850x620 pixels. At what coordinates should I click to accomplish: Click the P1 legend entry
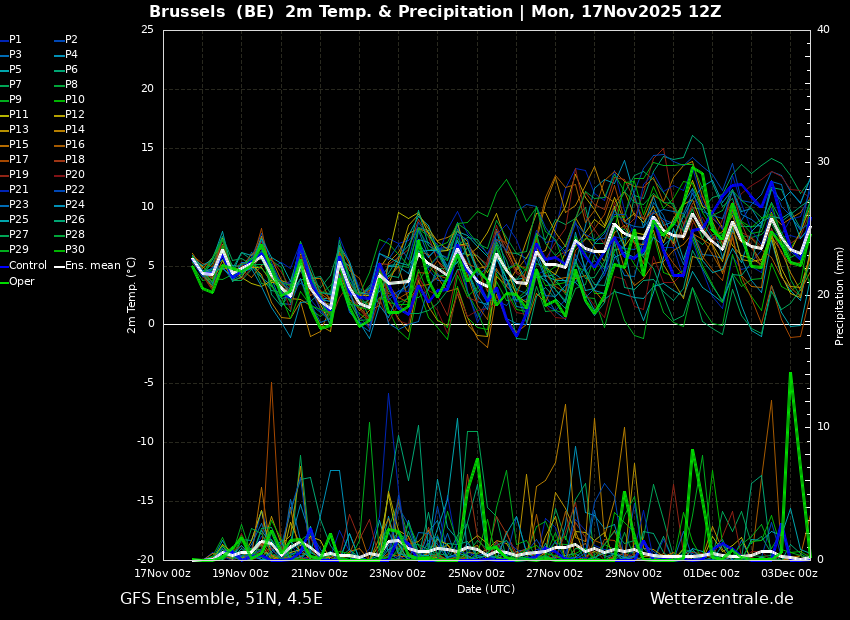point(11,40)
